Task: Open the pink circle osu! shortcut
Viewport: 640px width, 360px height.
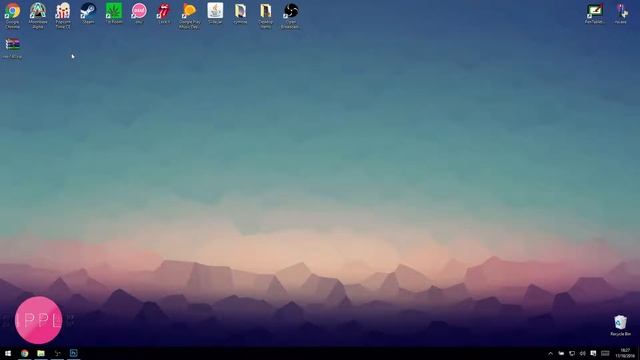Action: point(139,13)
